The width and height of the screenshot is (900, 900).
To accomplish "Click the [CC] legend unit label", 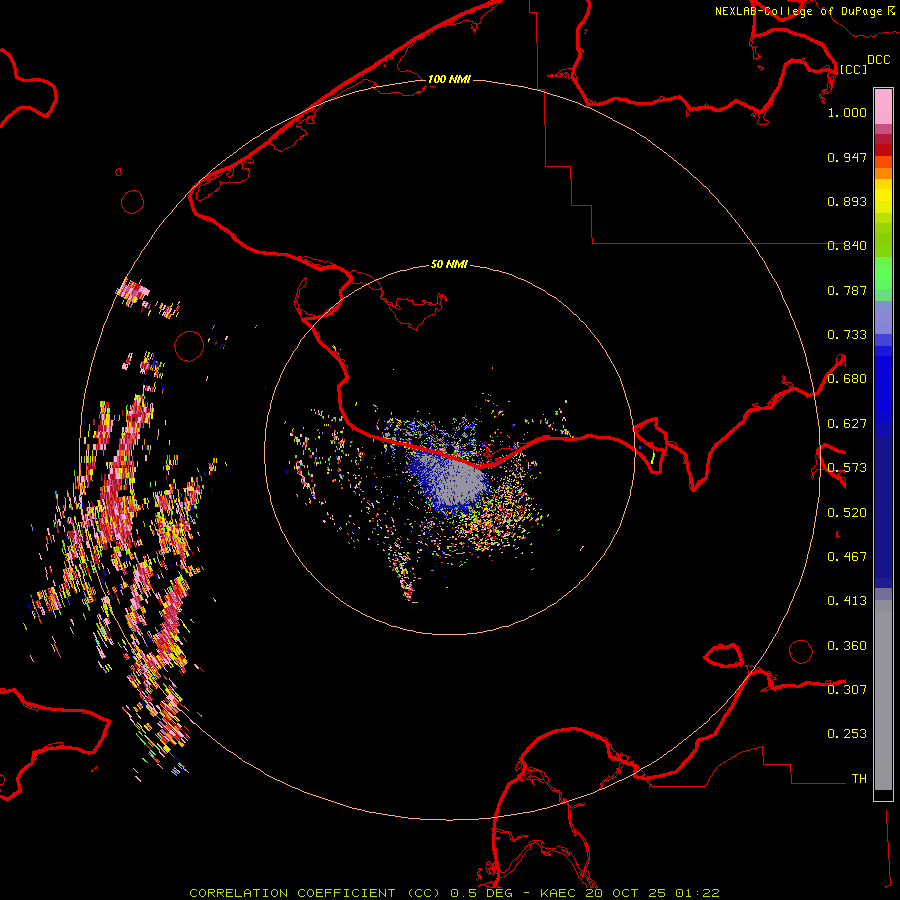I will pos(854,69).
